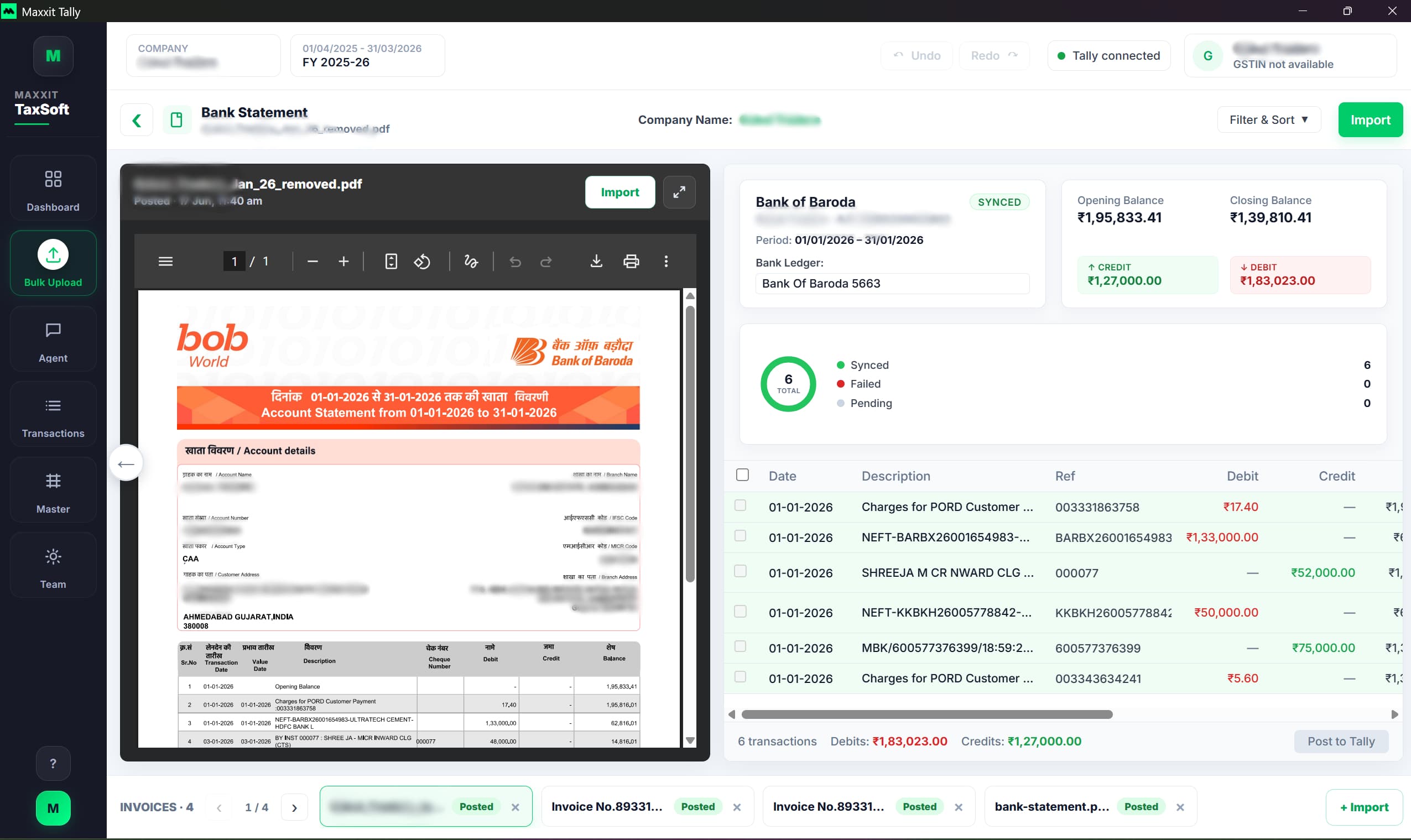1411x840 pixels.
Task: Open the FY 2025-26 period selector
Action: click(x=367, y=55)
